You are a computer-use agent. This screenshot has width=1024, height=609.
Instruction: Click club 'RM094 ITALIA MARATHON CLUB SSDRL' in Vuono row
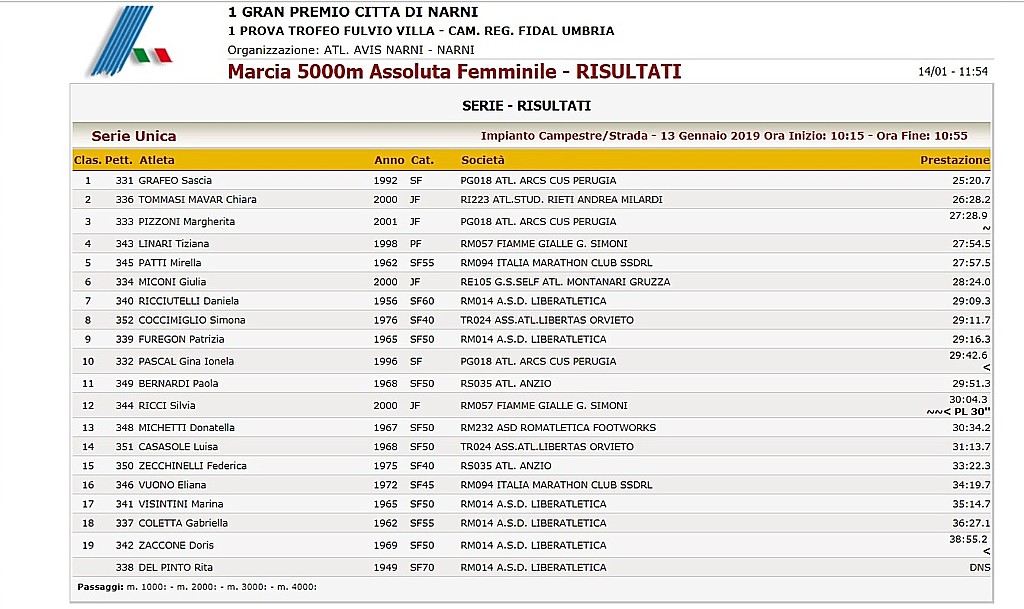pos(556,484)
